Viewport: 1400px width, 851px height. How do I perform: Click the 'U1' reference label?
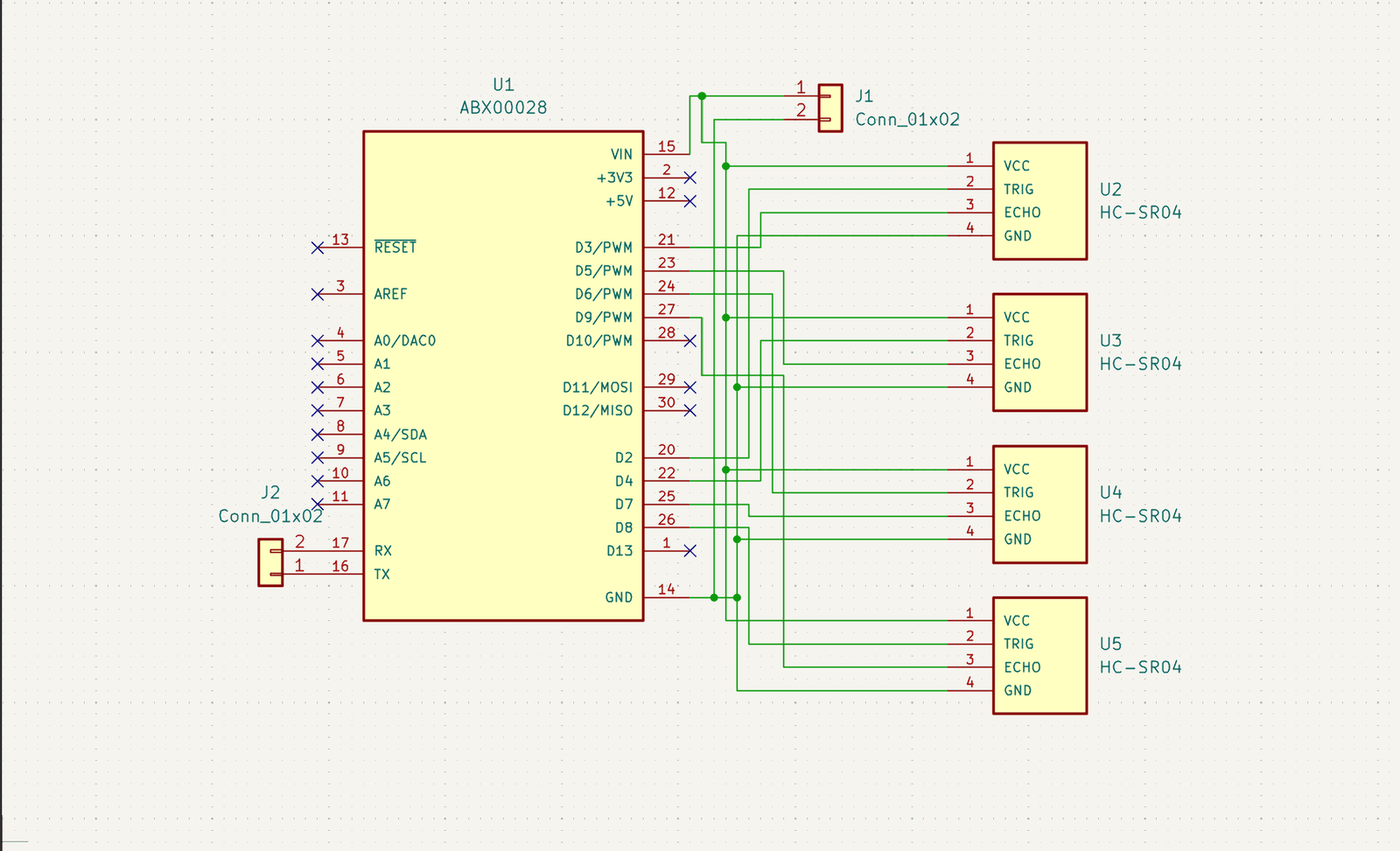tap(503, 85)
